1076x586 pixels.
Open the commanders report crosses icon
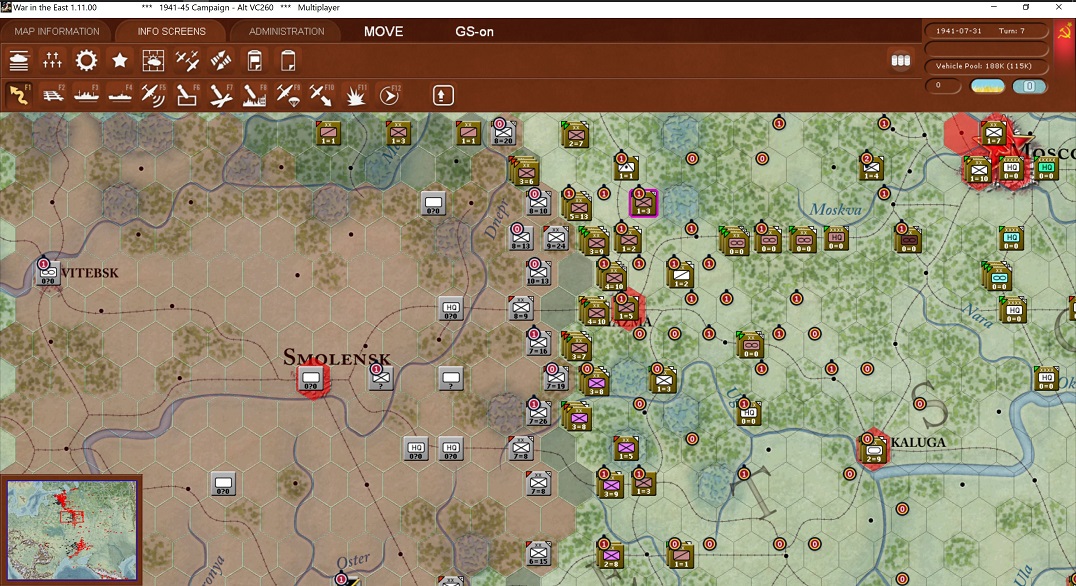pos(52,61)
